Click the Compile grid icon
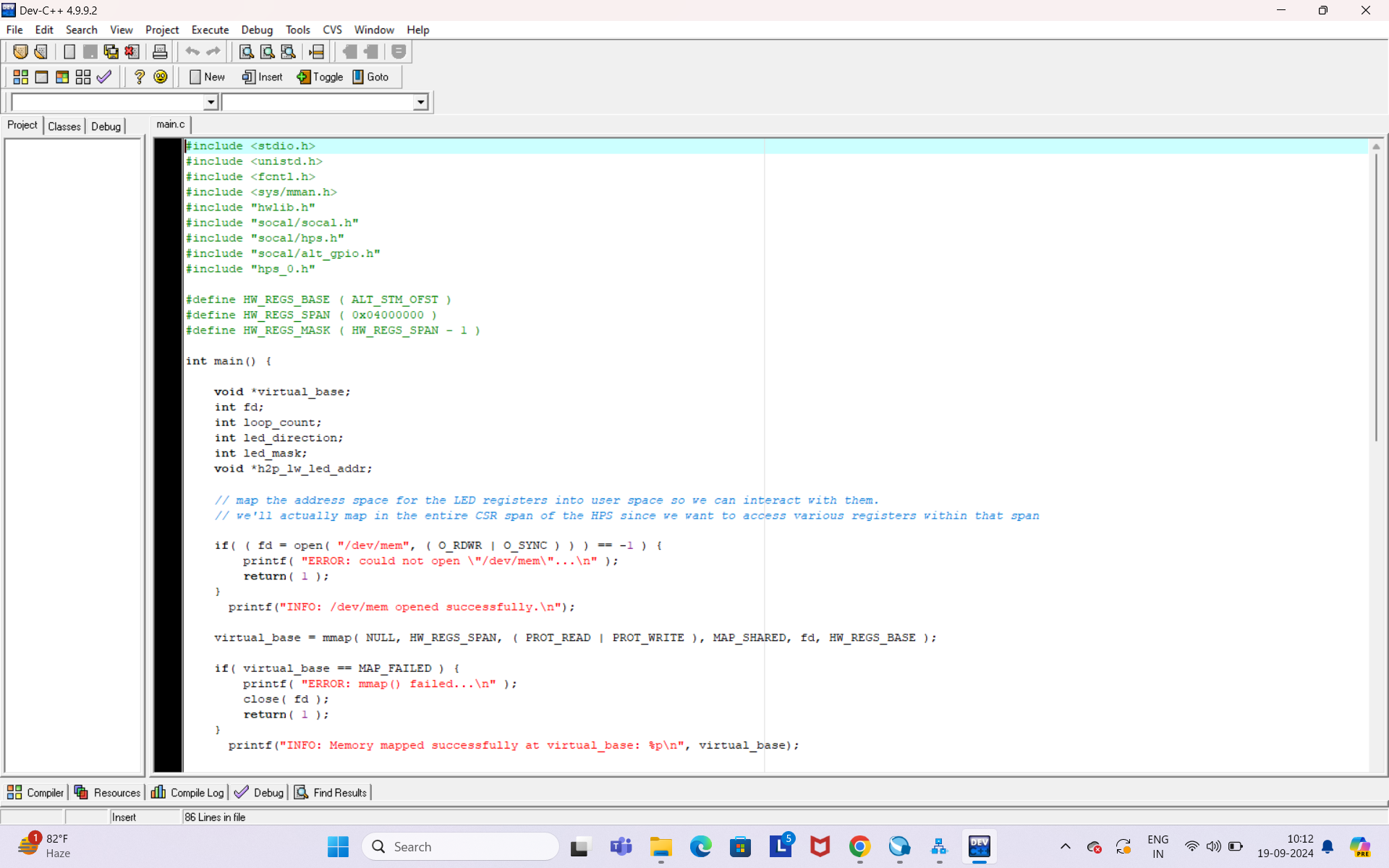The image size is (1389, 868). click(x=20, y=77)
